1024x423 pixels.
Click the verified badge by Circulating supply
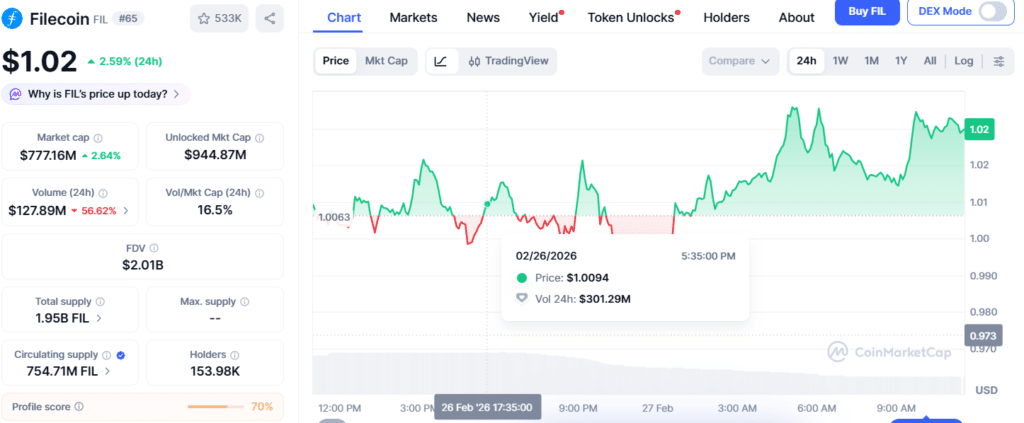click(x=120, y=355)
